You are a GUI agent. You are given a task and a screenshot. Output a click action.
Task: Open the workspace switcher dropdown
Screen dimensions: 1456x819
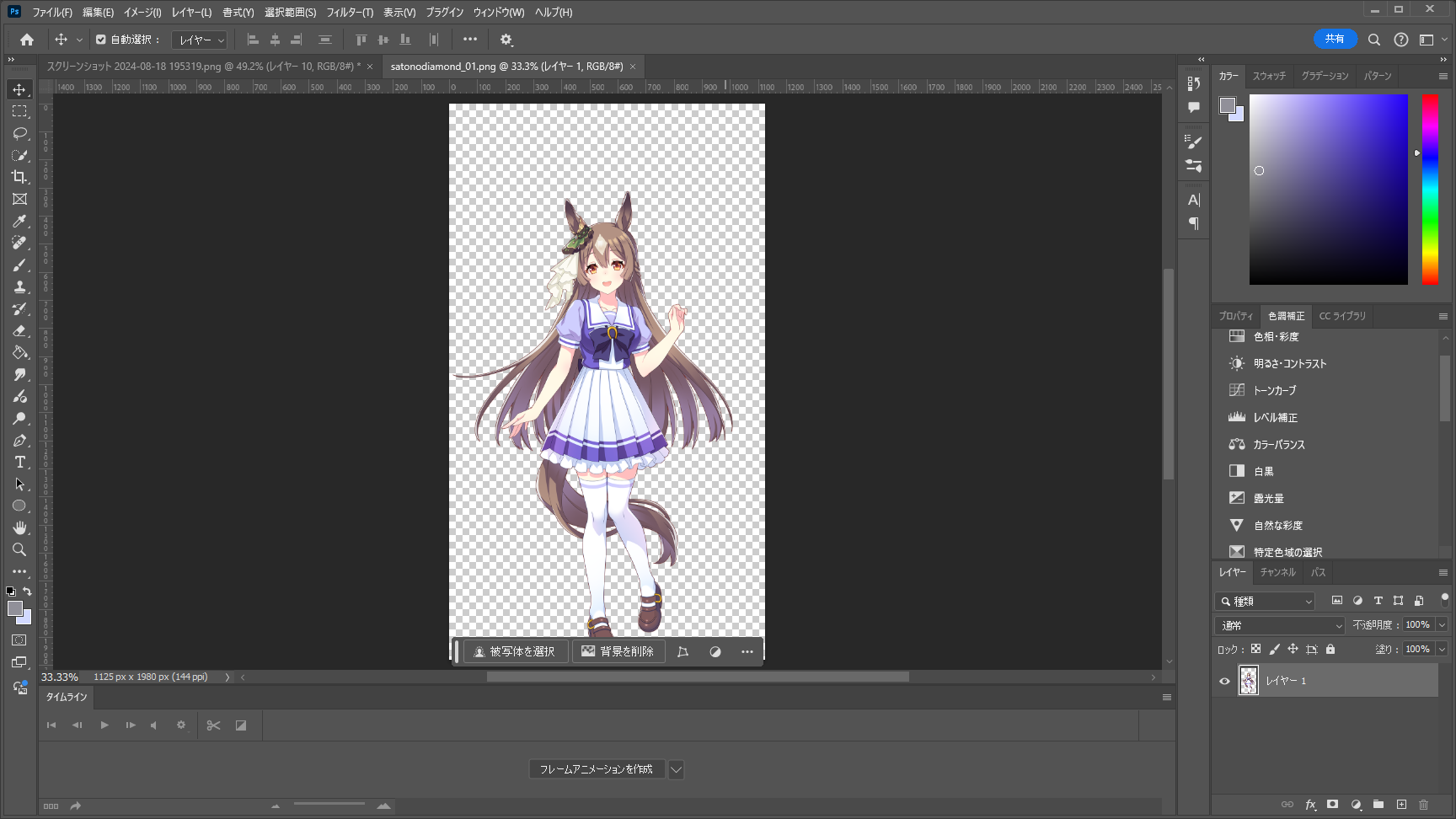click(x=1432, y=40)
